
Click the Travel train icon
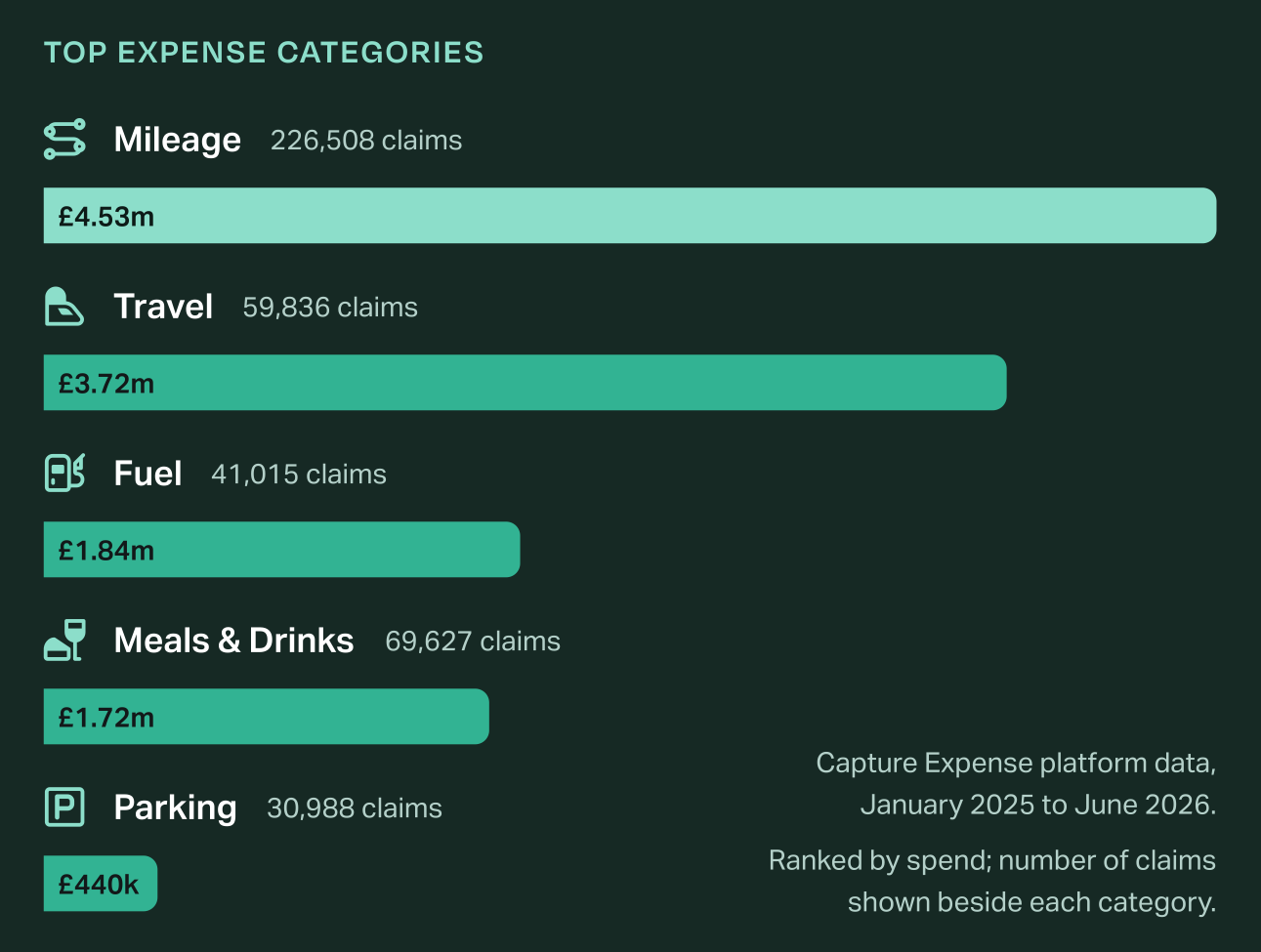point(64,307)
